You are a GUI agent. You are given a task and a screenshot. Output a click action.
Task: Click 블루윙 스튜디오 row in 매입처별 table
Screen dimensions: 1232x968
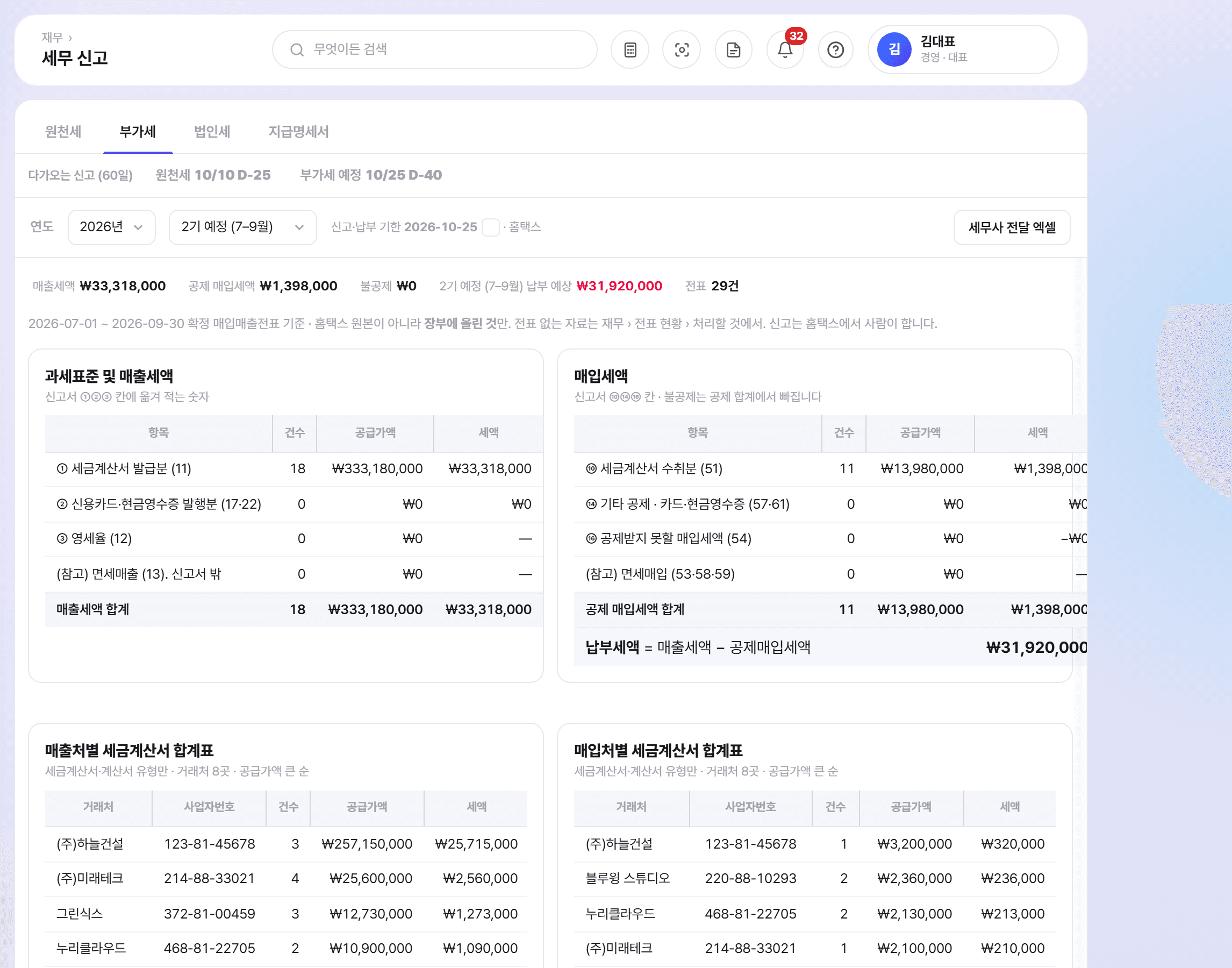pyautogui.click(x=814, y=878)
